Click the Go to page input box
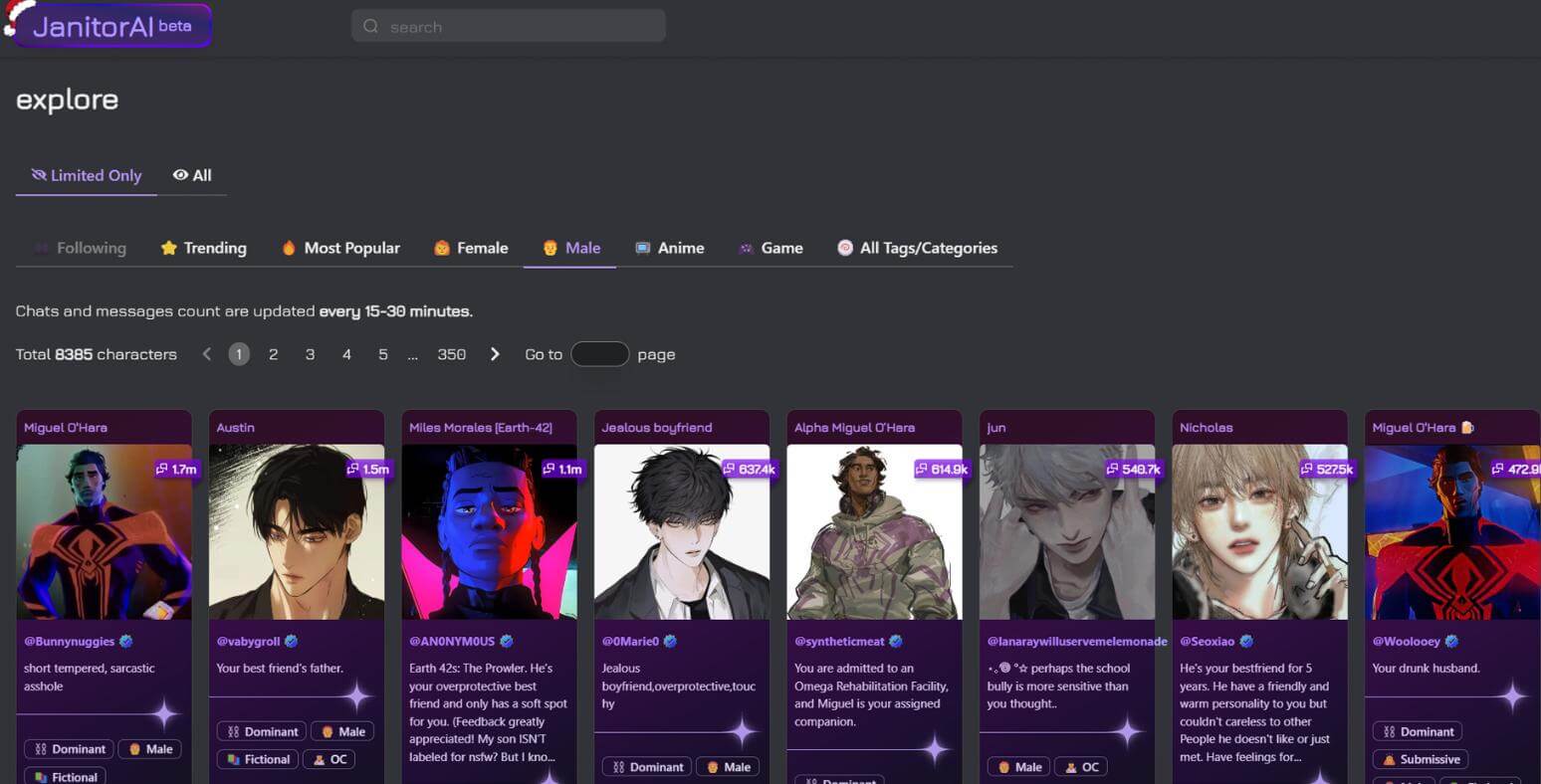The height and width of the screenshot is (784, 1541). point(600,354)
